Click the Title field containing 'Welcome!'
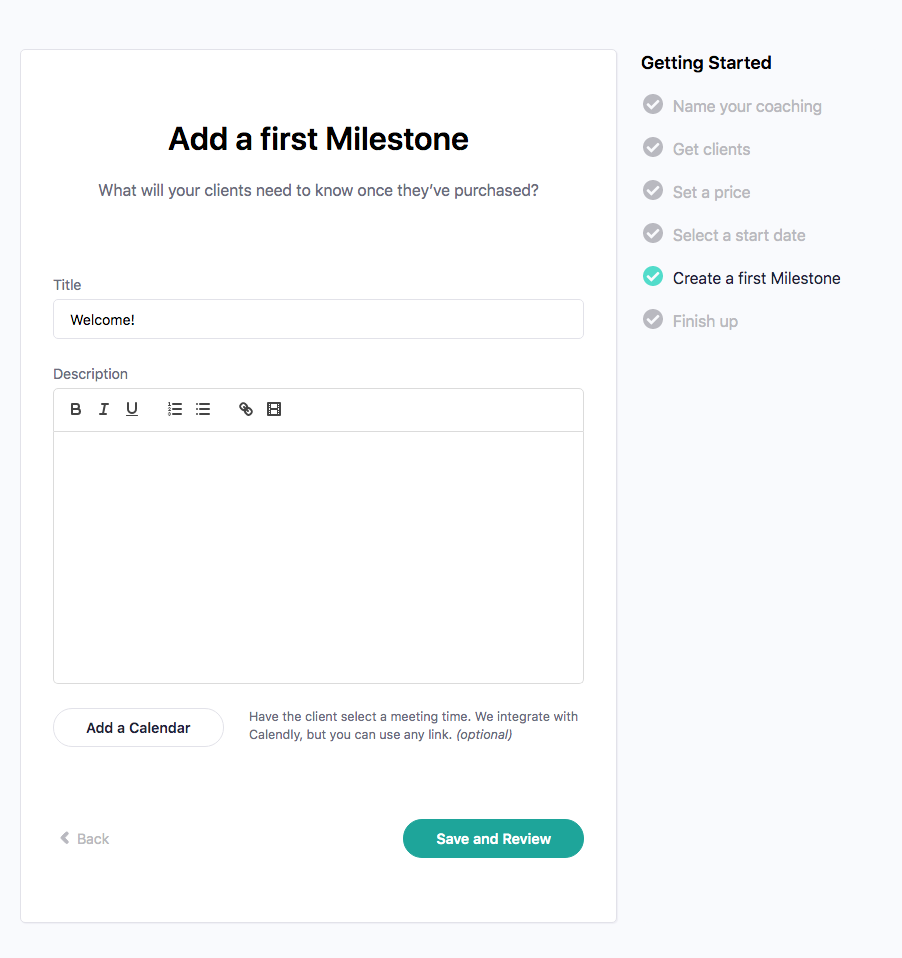The width and height of the screenshot is (902, 958). coord(318,320)
